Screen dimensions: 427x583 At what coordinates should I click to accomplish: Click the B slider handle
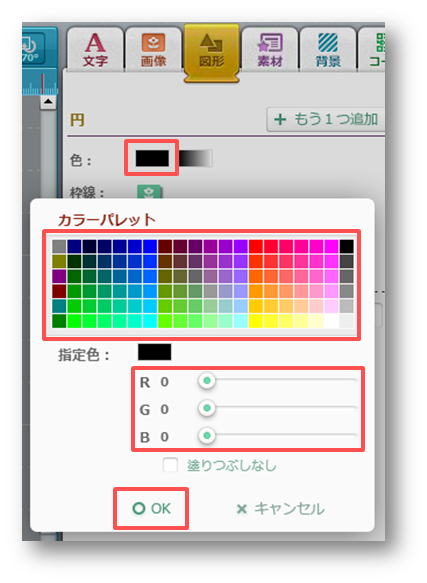click(207, 435)
